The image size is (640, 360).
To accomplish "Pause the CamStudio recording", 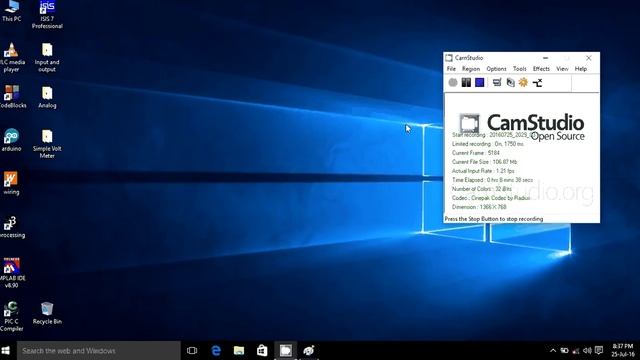I will point(466,82).
